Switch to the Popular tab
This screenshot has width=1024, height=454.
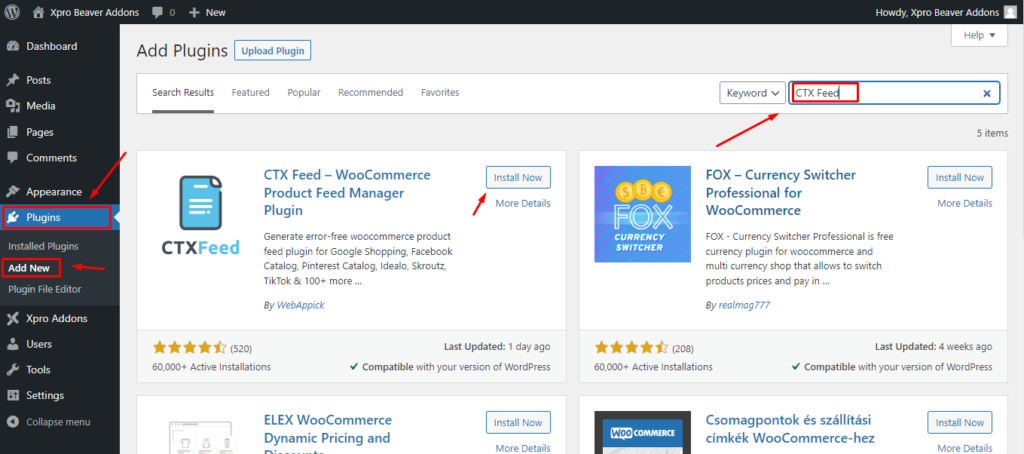coord(304,93)
